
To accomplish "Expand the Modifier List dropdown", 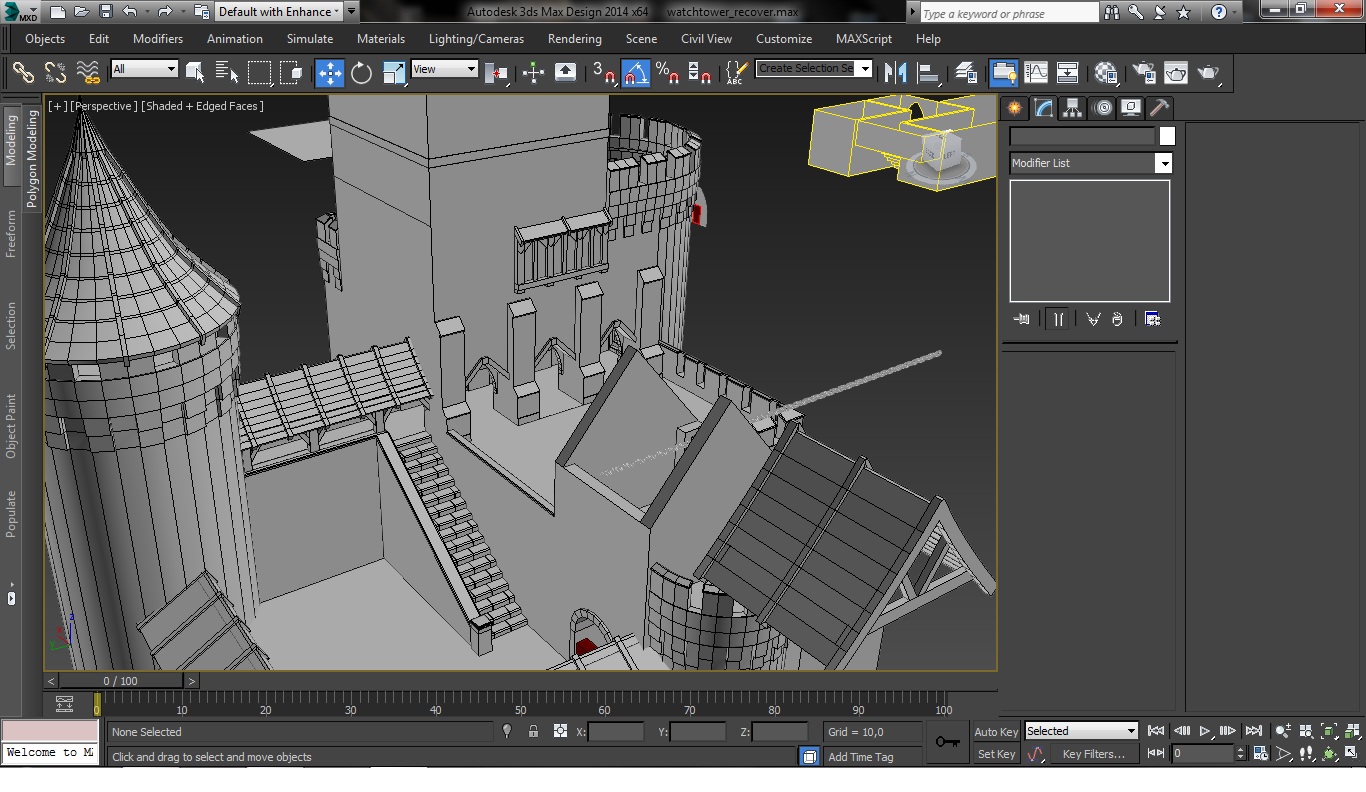I will pyautogui.click(x=1163, y=163).
